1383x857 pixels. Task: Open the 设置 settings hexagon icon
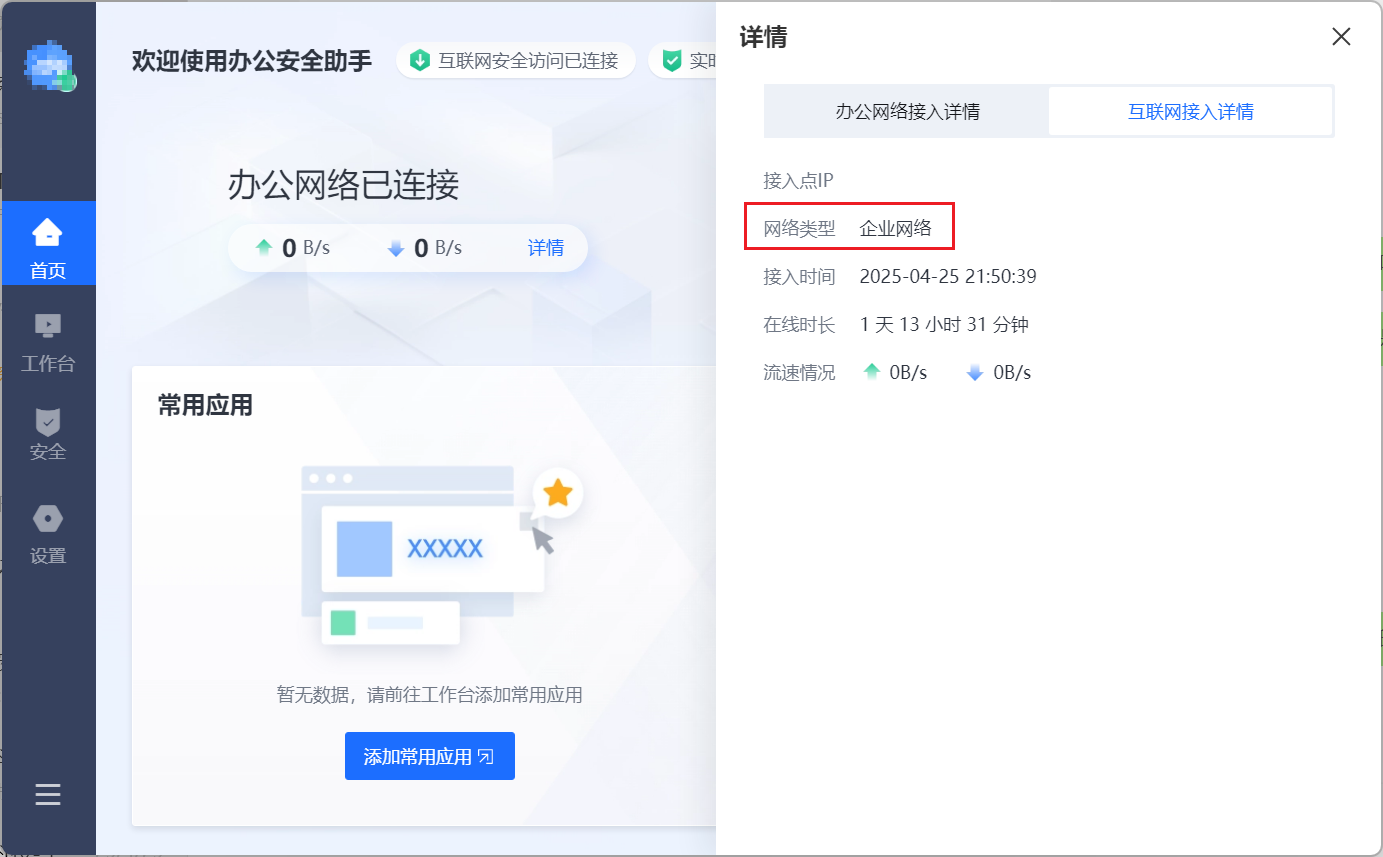coord(47,518)
